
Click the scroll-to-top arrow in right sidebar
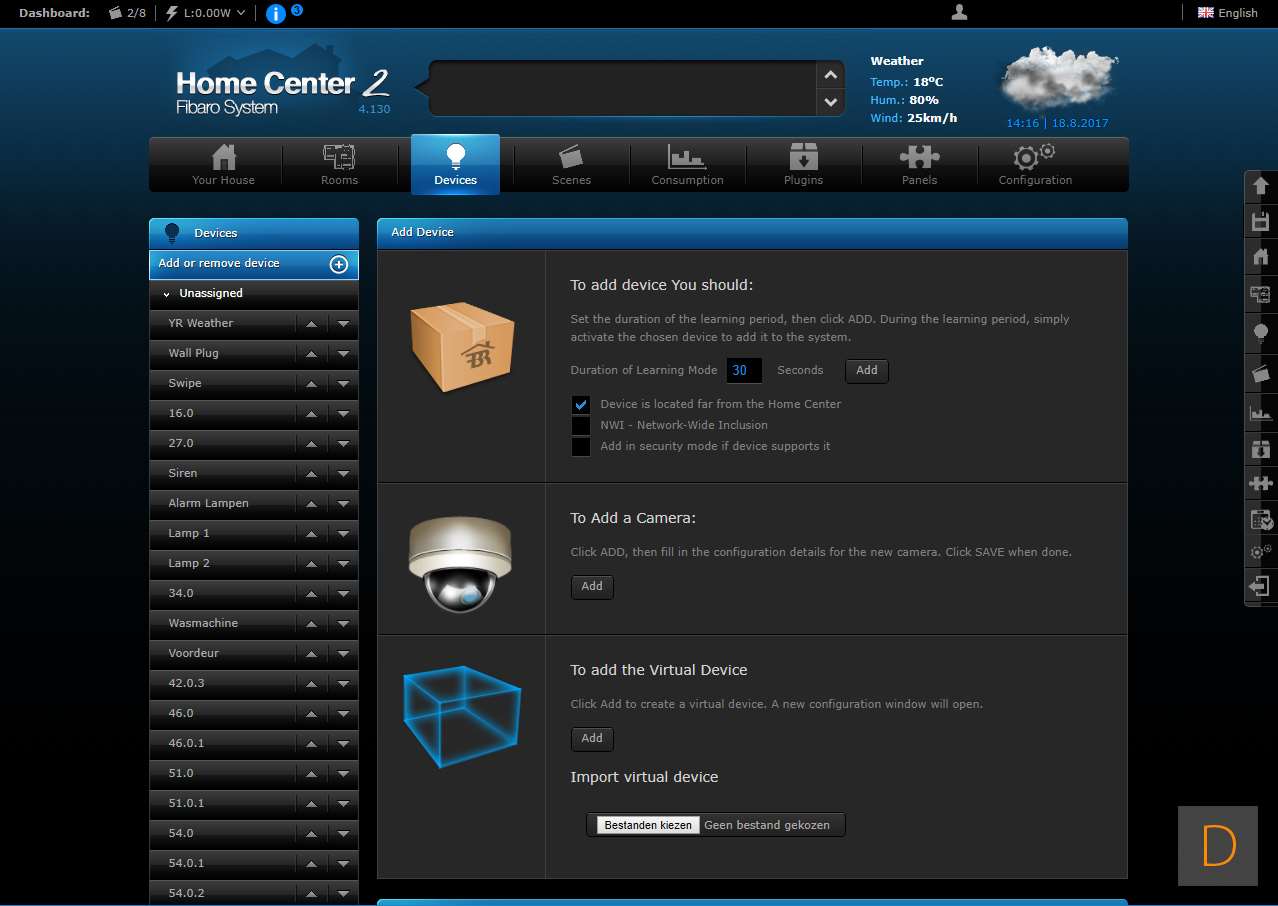[x=1260, y=186]
